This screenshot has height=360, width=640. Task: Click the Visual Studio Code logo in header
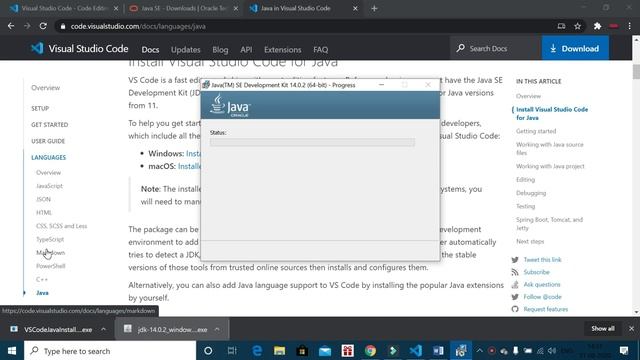tap(37, 49)
